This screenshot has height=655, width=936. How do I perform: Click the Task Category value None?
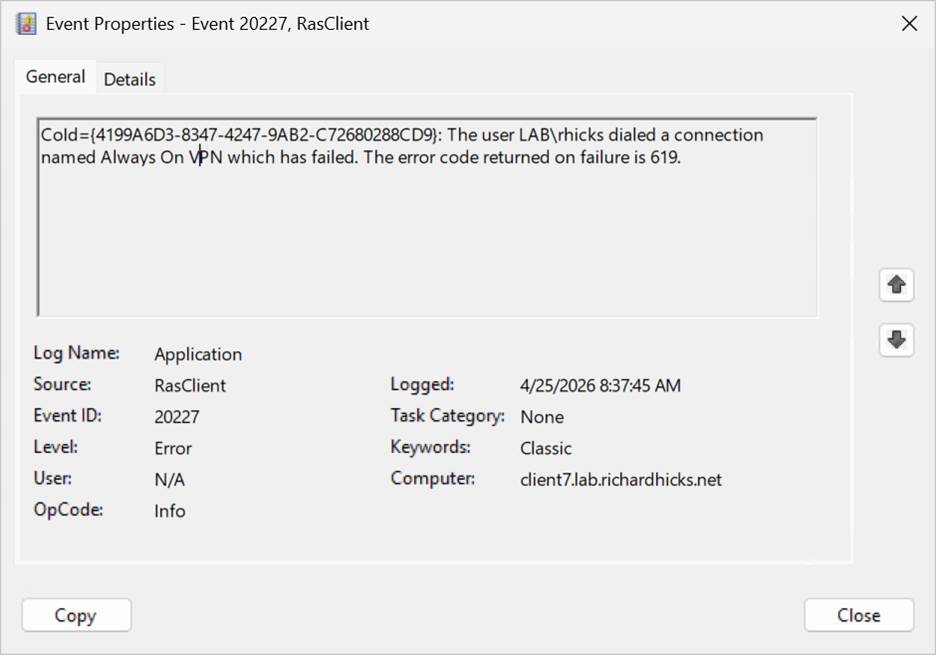click(x=542, y=417)
